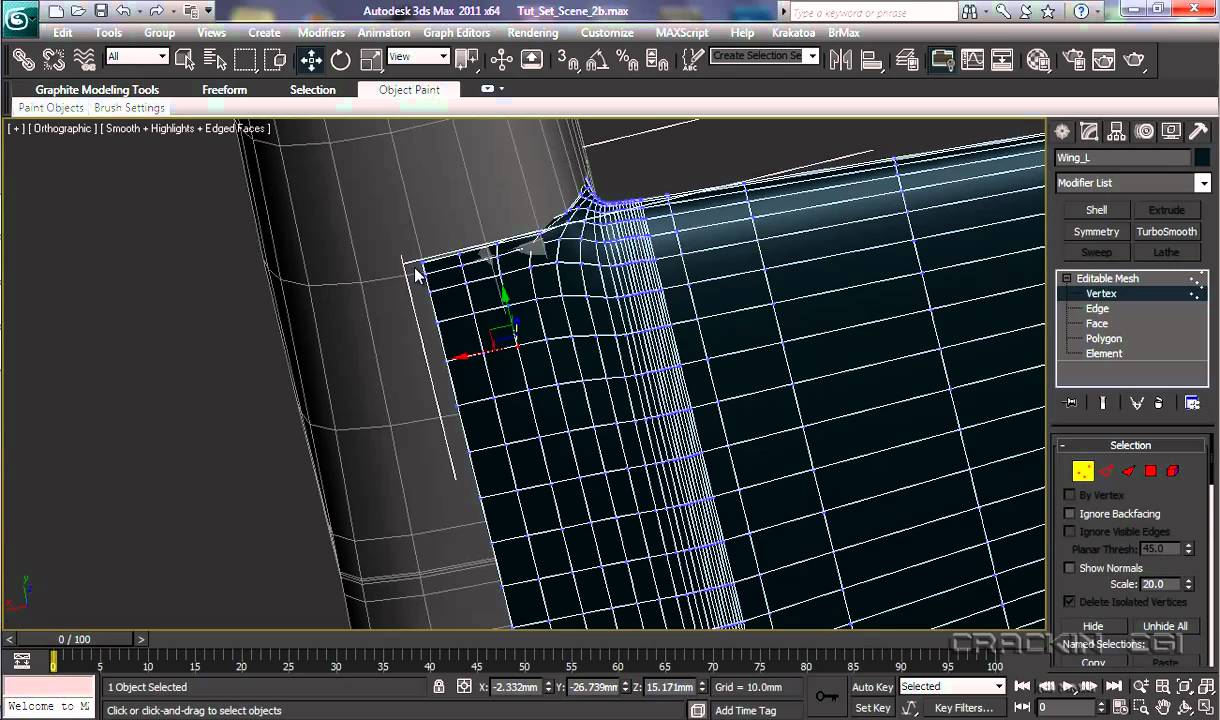The width and height of the screenshot is (1220, 720).
Task: Click the Symmetry modifier button
Action: (1096, 231)
